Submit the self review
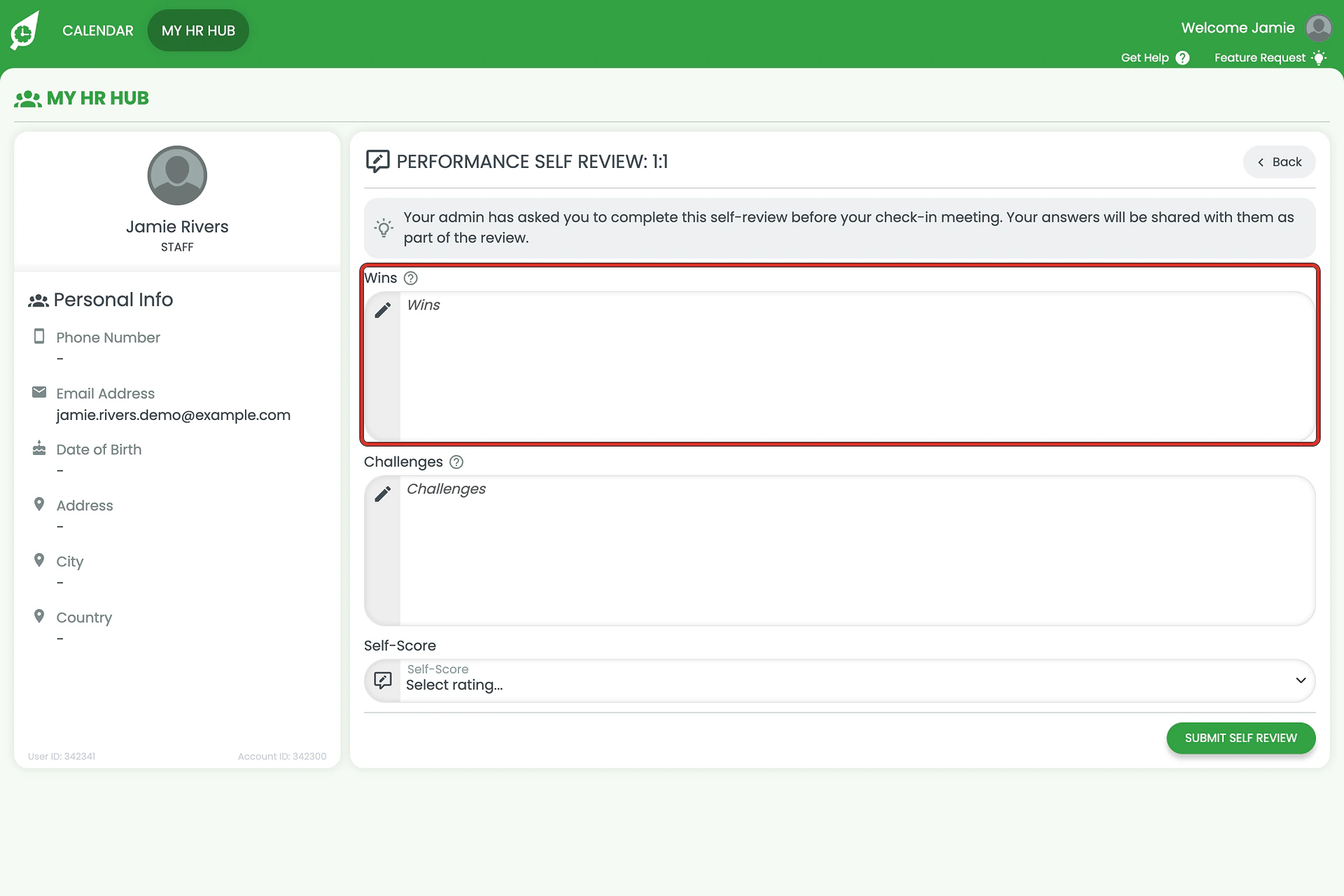 tap(1240, 738)
